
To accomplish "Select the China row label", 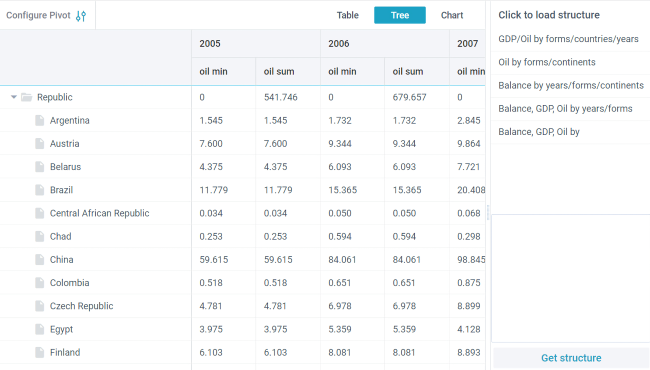I will pyautogui.click(x=62, y=260).
